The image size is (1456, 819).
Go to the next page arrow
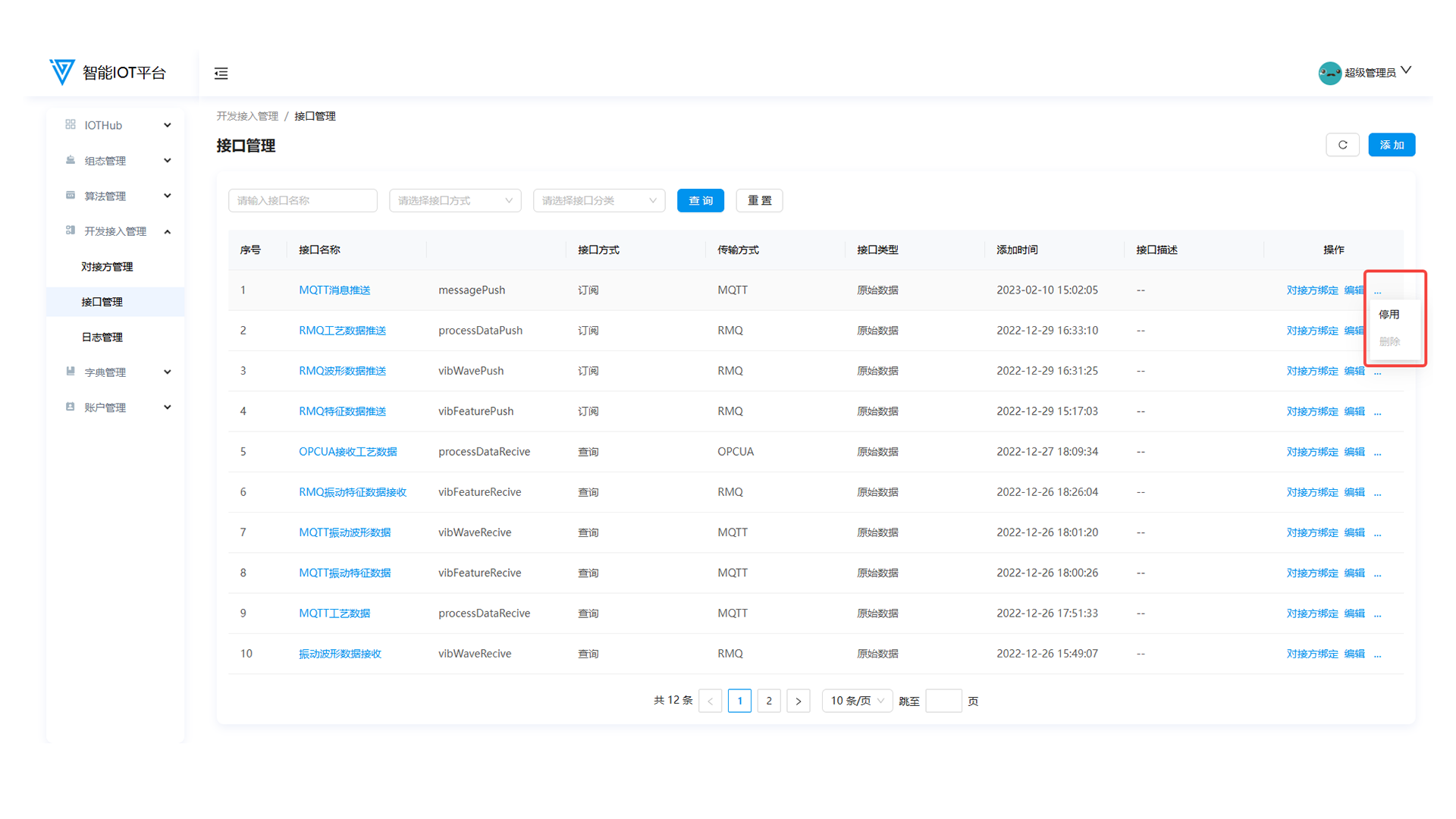pos(798,701)
